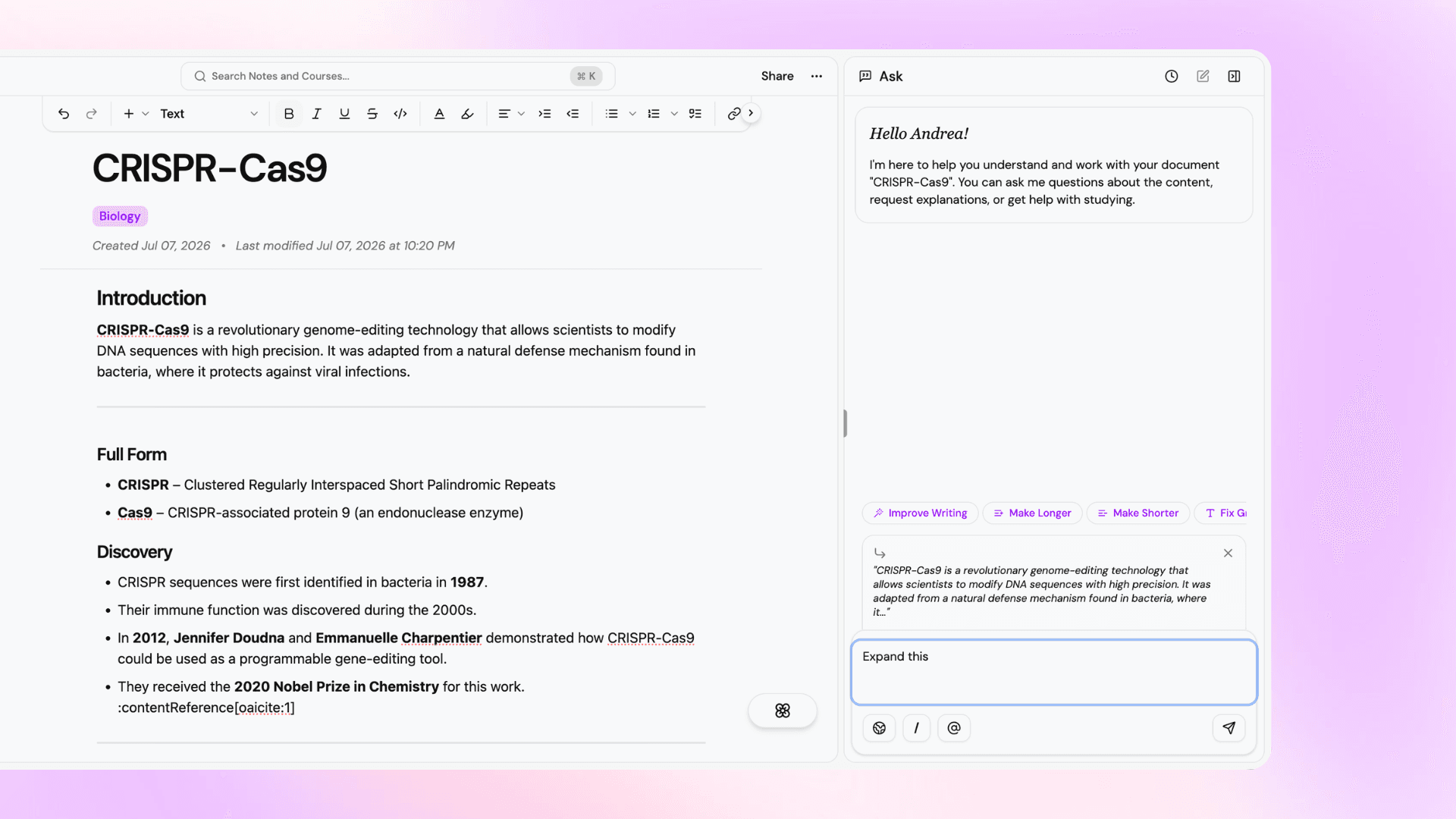Remove the quoted selection with X
The image size is (1456, 819).
click(1228, 553)
